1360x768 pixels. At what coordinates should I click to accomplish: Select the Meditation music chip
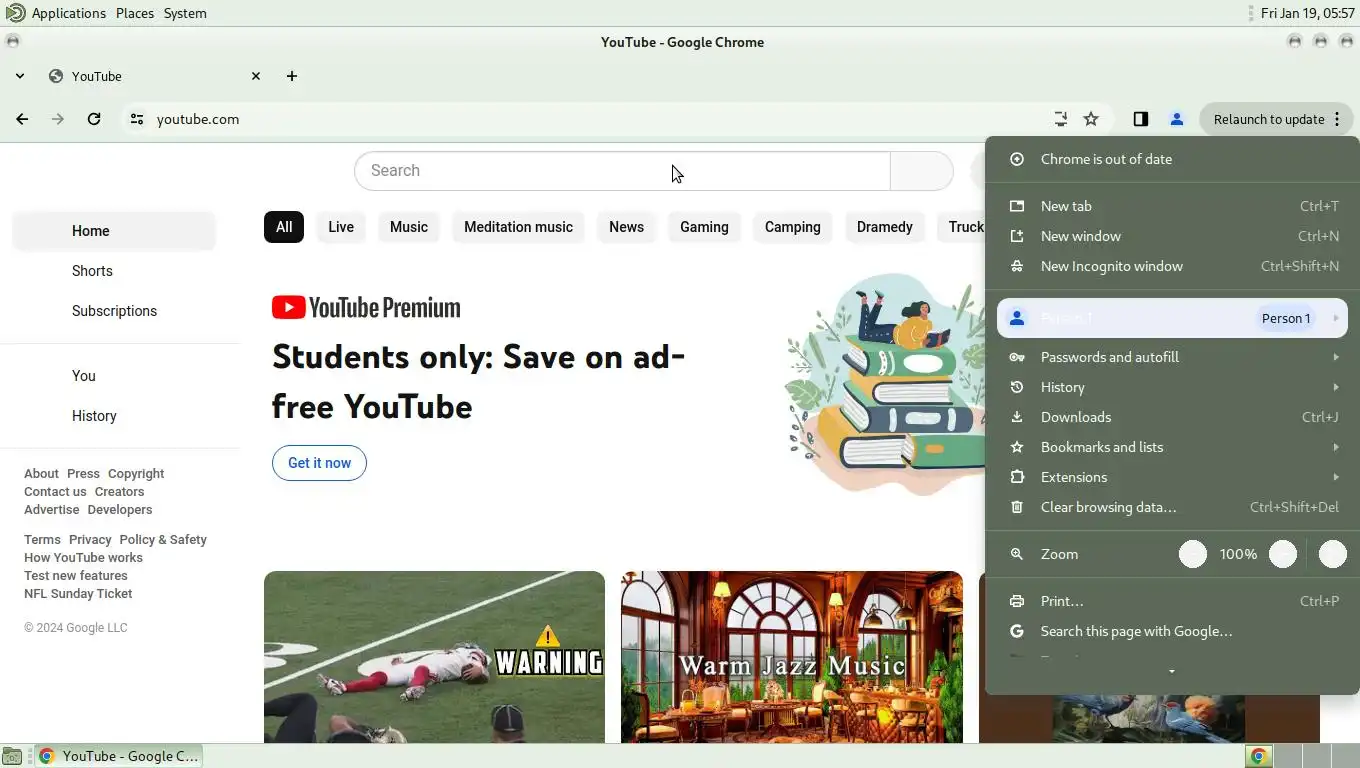click(x=518, y=227)
